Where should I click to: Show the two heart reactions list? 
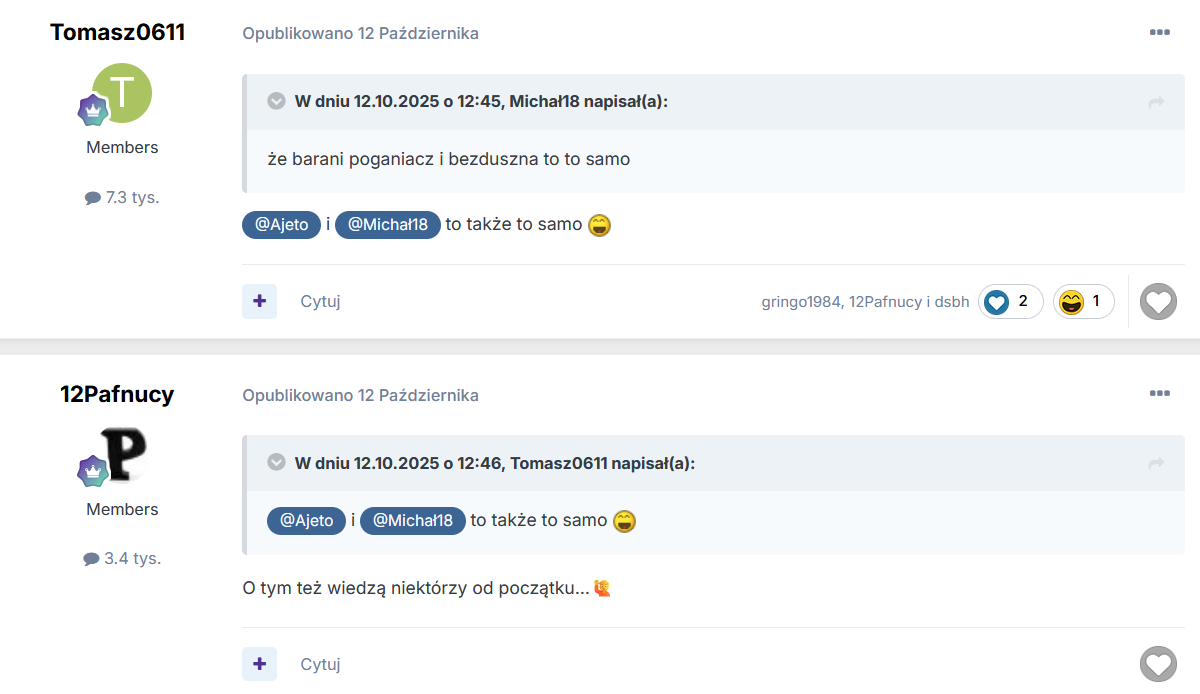pyautogui.click(x=1011, y=301)
